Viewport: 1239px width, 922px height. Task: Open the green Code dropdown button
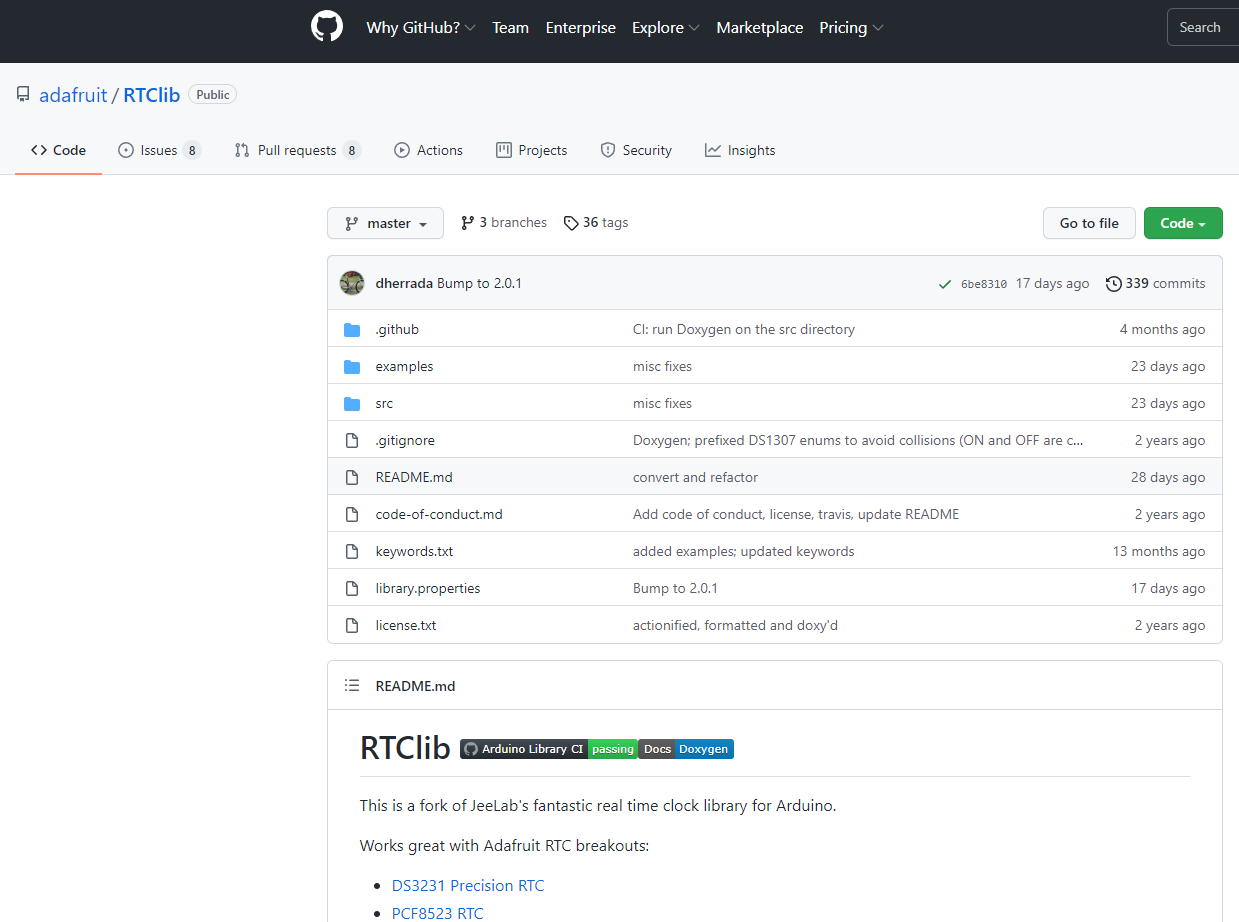coord(1183,223)
